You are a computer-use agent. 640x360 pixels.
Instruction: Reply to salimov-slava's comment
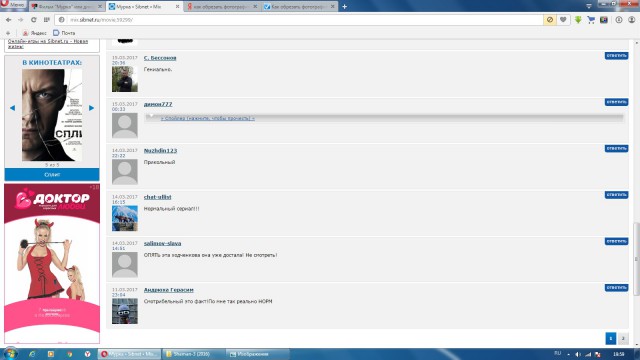pos(616,241)
